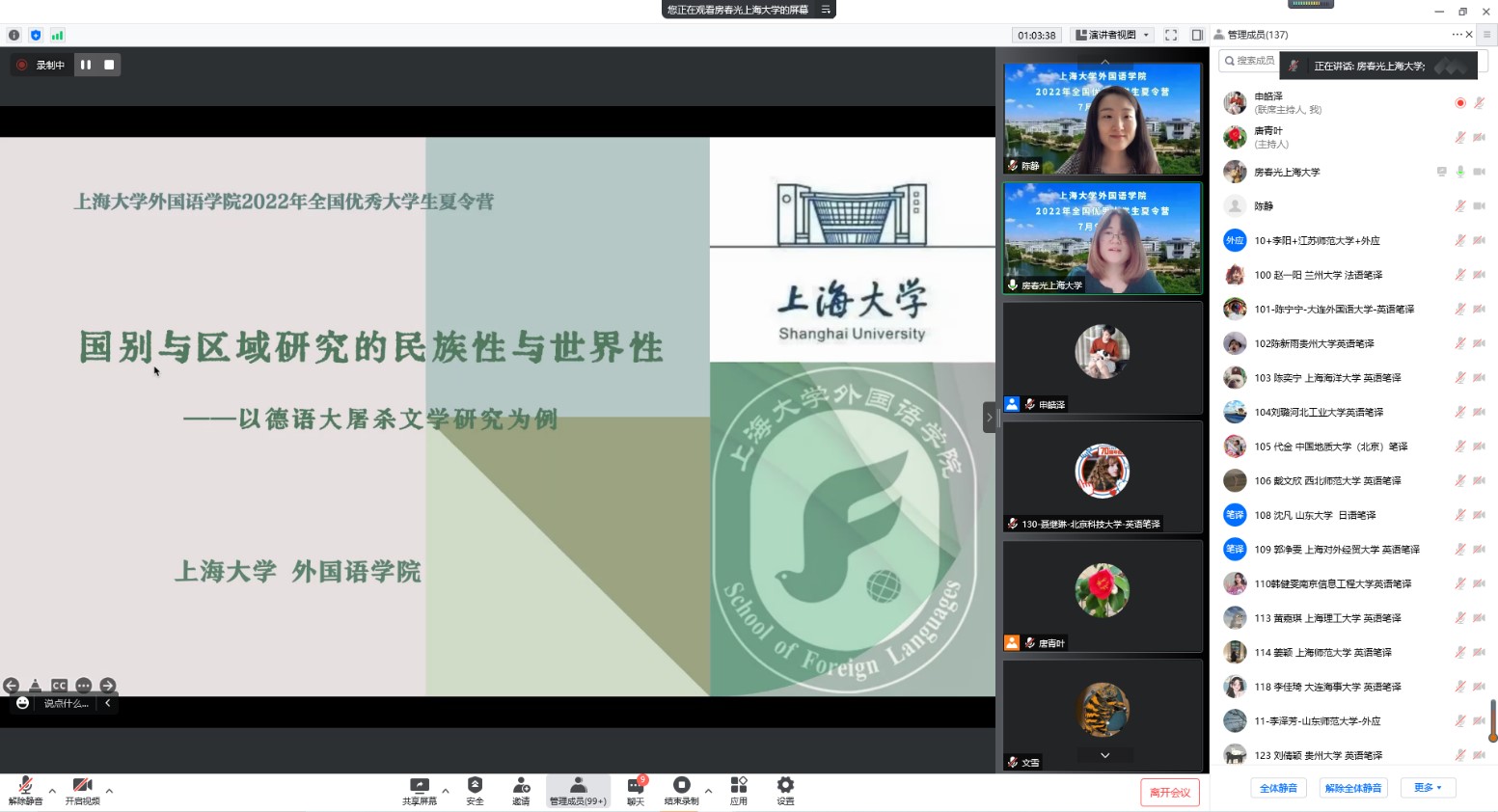Select member 100 赵一阳 兰州大学 法语笔译
This screenshot has height=812, width=1498.
(1354, 275)
